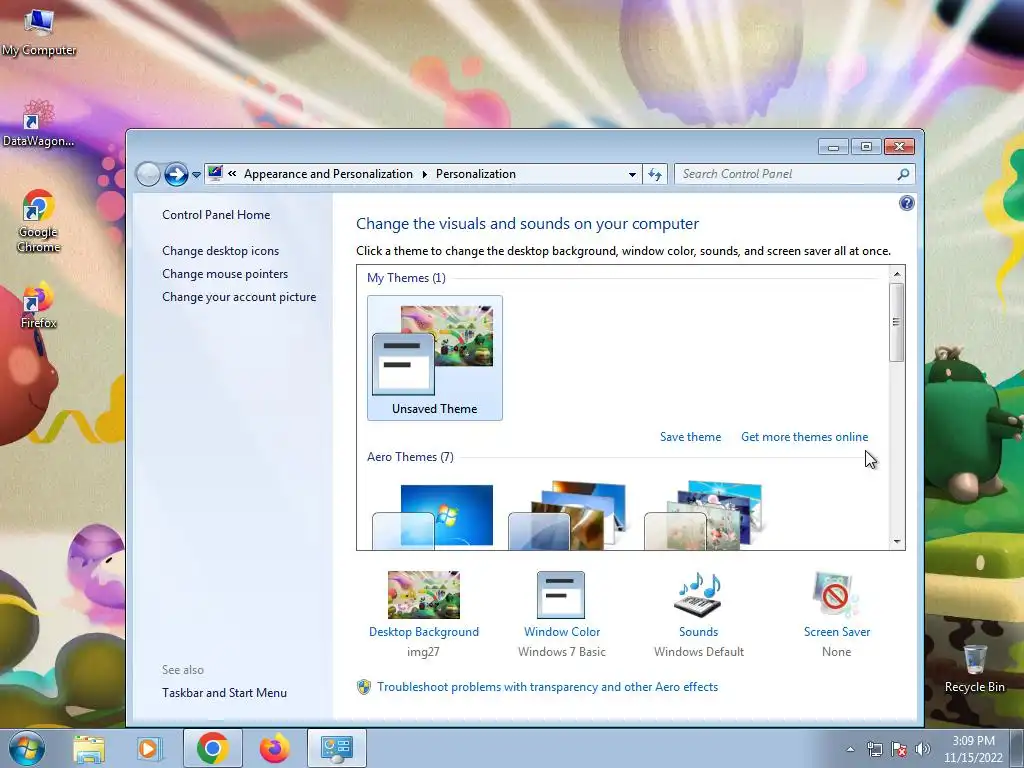Maximize the Personalization window
This screenshot has width=1024, height=768.
[866, 147]
